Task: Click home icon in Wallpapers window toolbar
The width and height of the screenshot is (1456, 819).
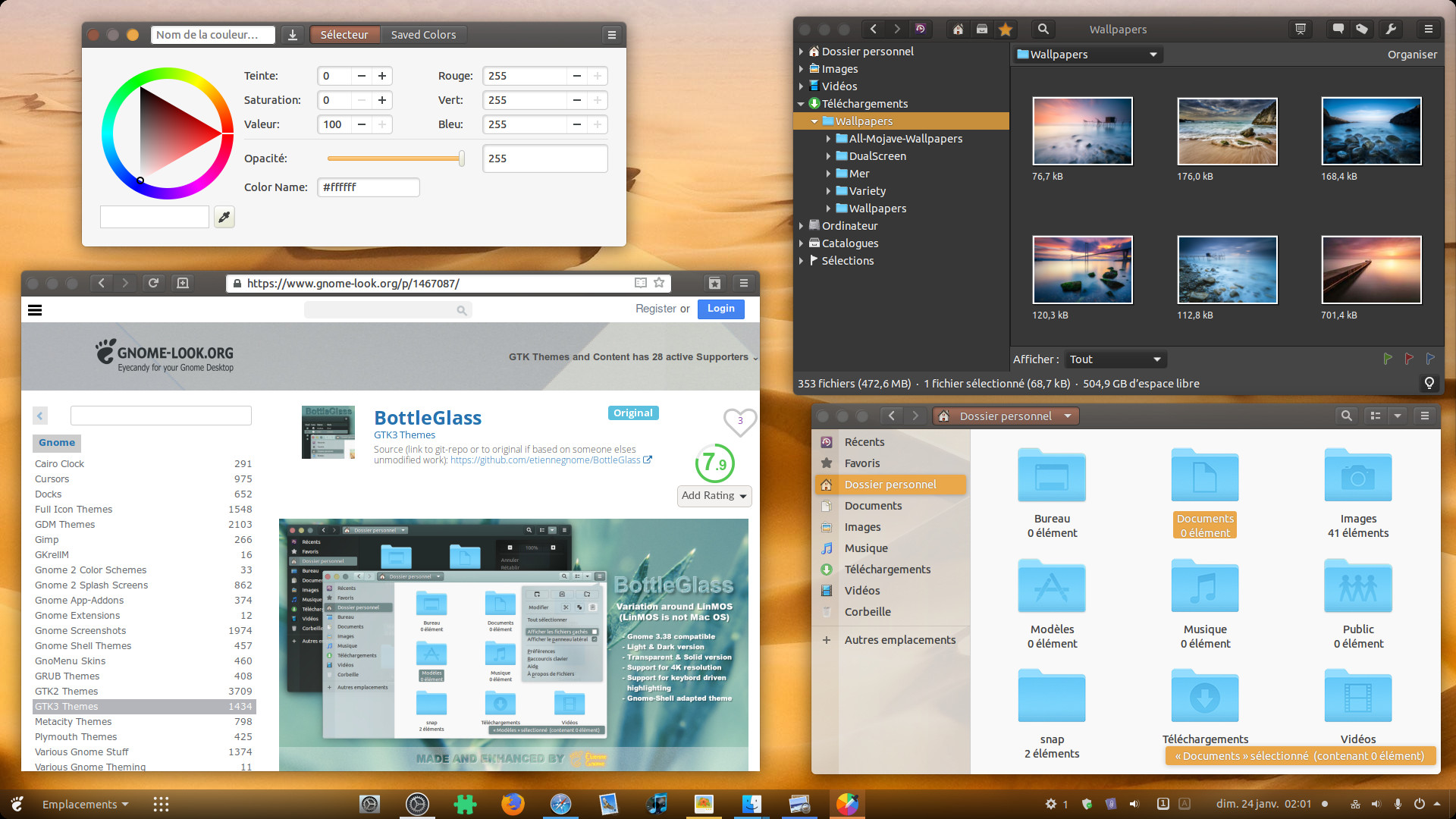Action: point(959,30)
